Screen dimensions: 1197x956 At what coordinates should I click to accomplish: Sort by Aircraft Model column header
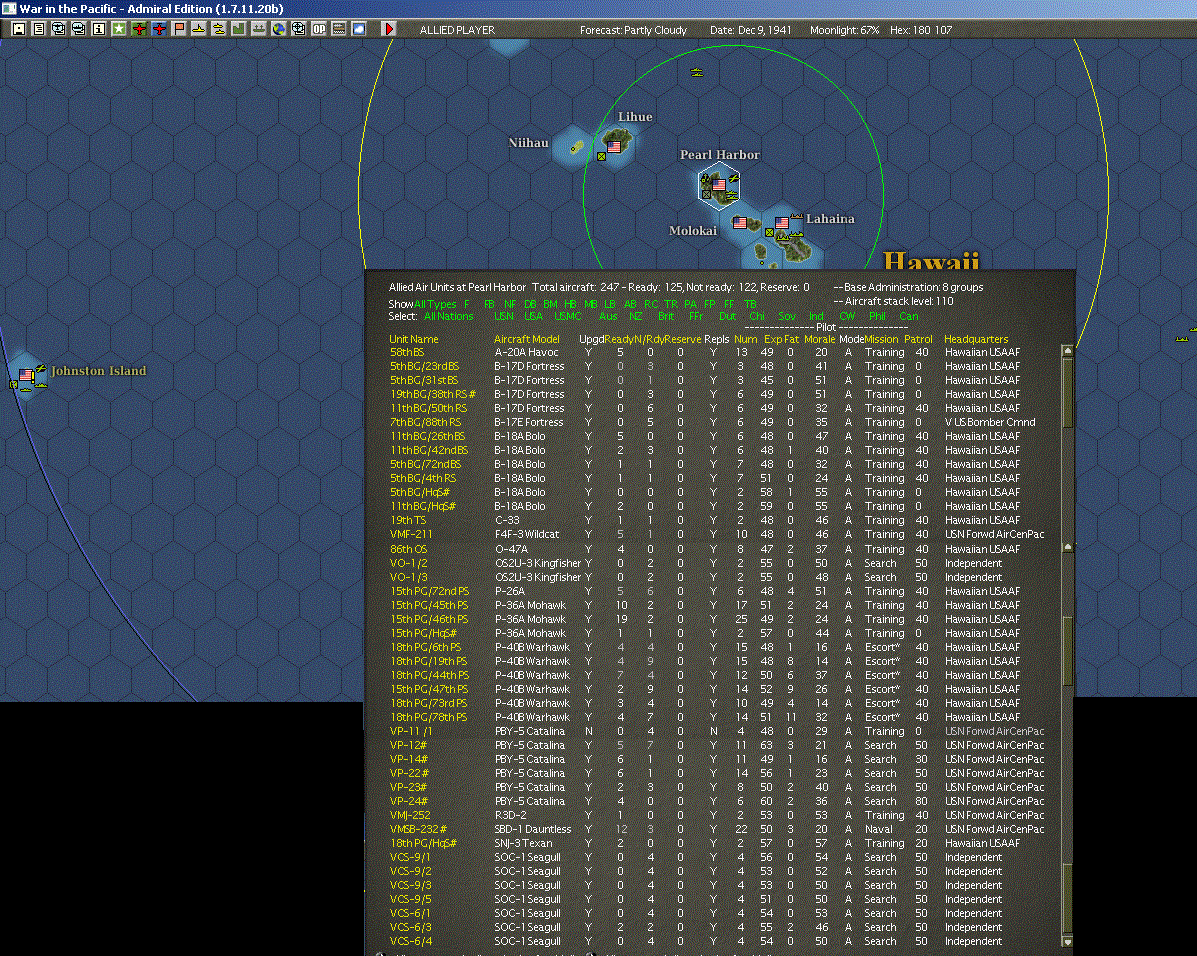tap(527, 339)
